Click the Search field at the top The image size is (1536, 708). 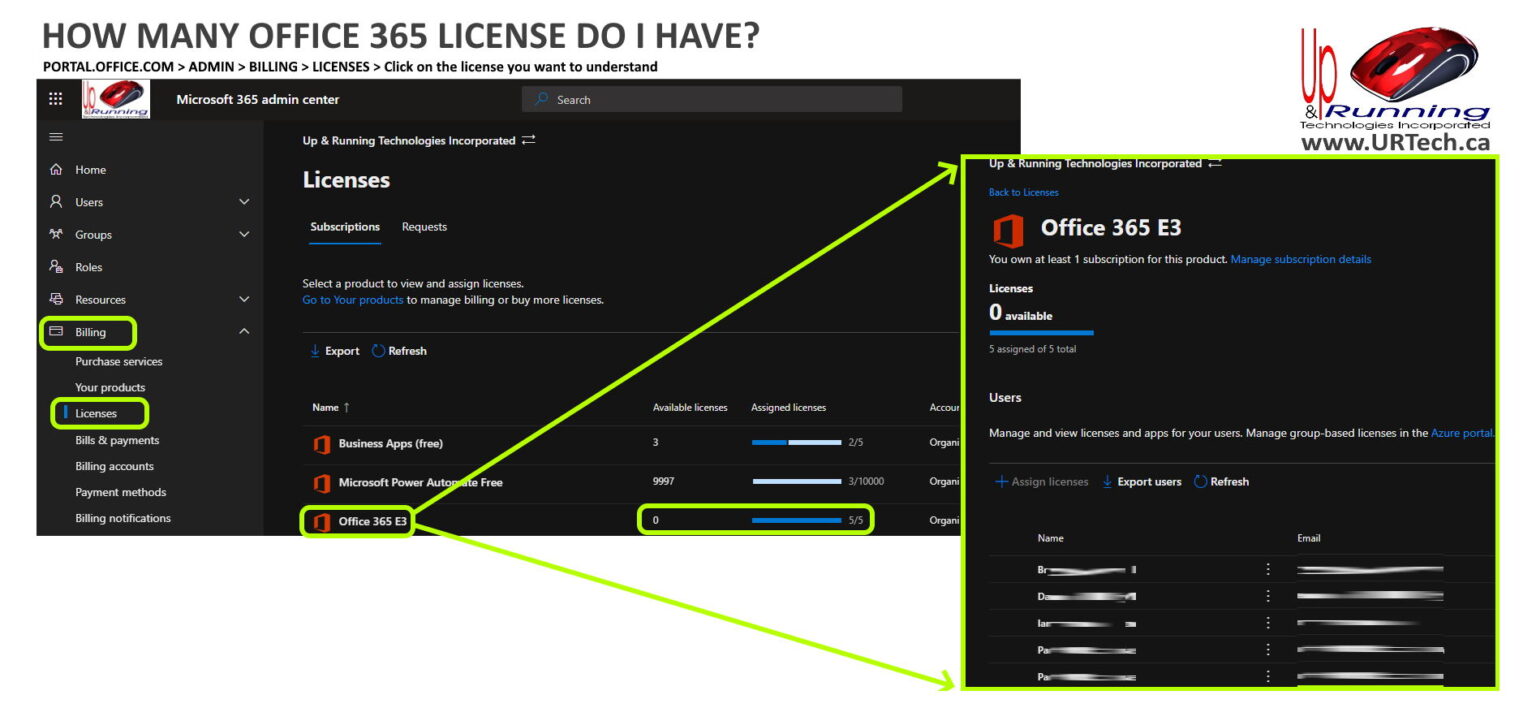[710, 99]
